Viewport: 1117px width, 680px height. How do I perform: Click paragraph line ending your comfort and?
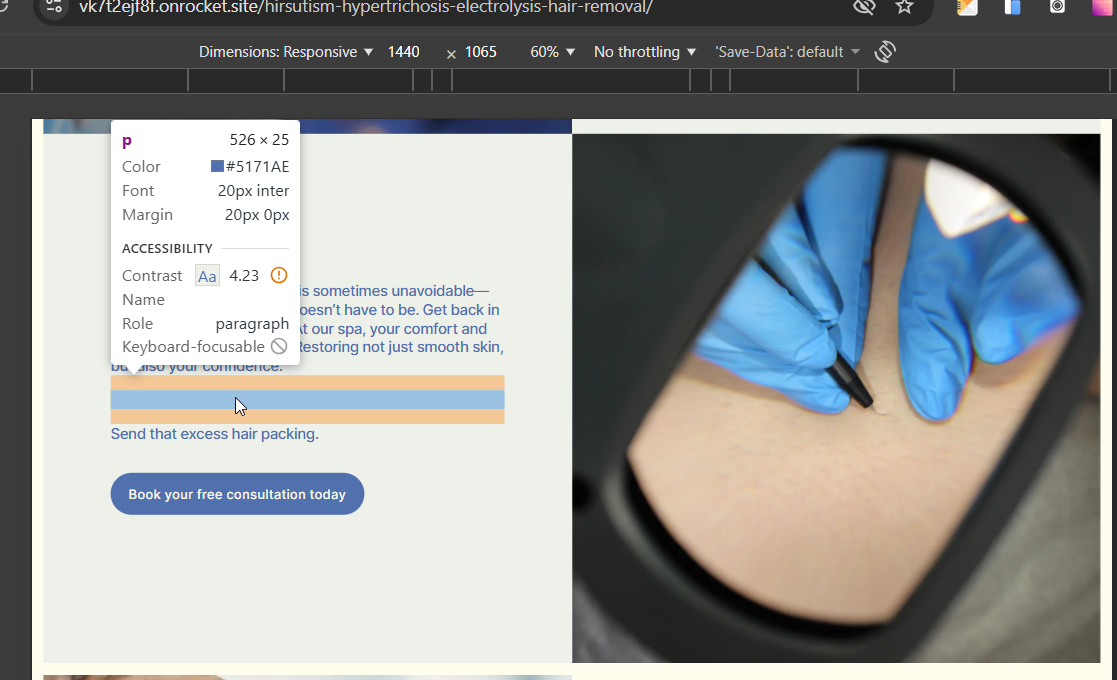(x=392, y=329)
